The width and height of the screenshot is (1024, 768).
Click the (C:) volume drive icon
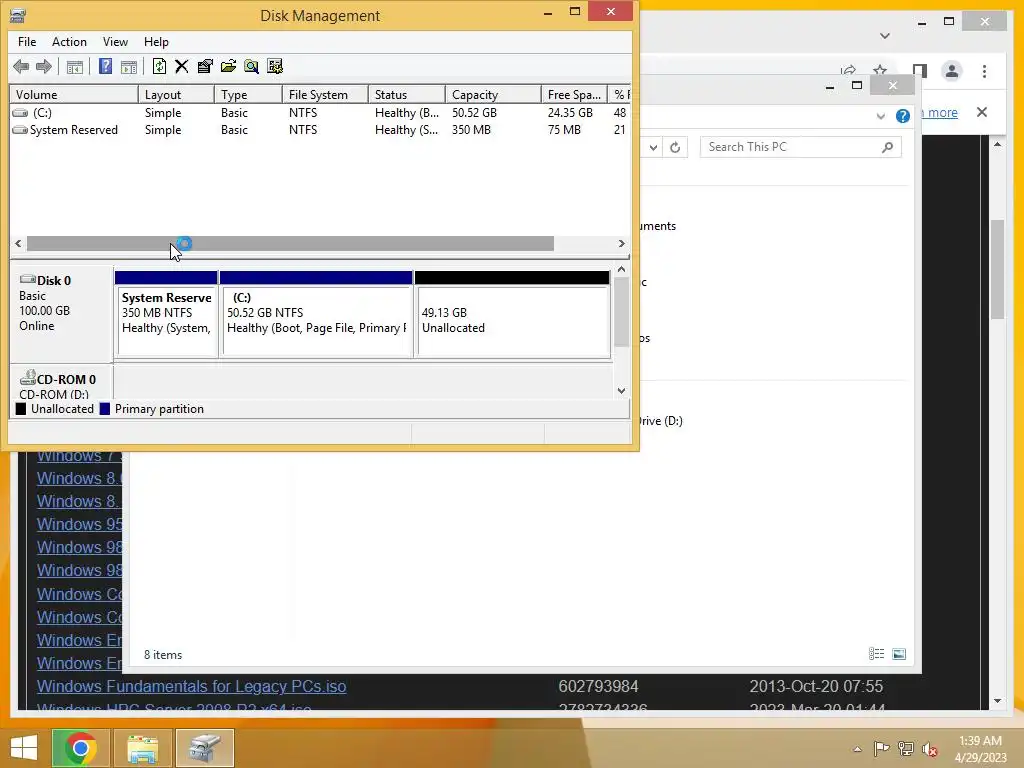[x=20, y=113]
